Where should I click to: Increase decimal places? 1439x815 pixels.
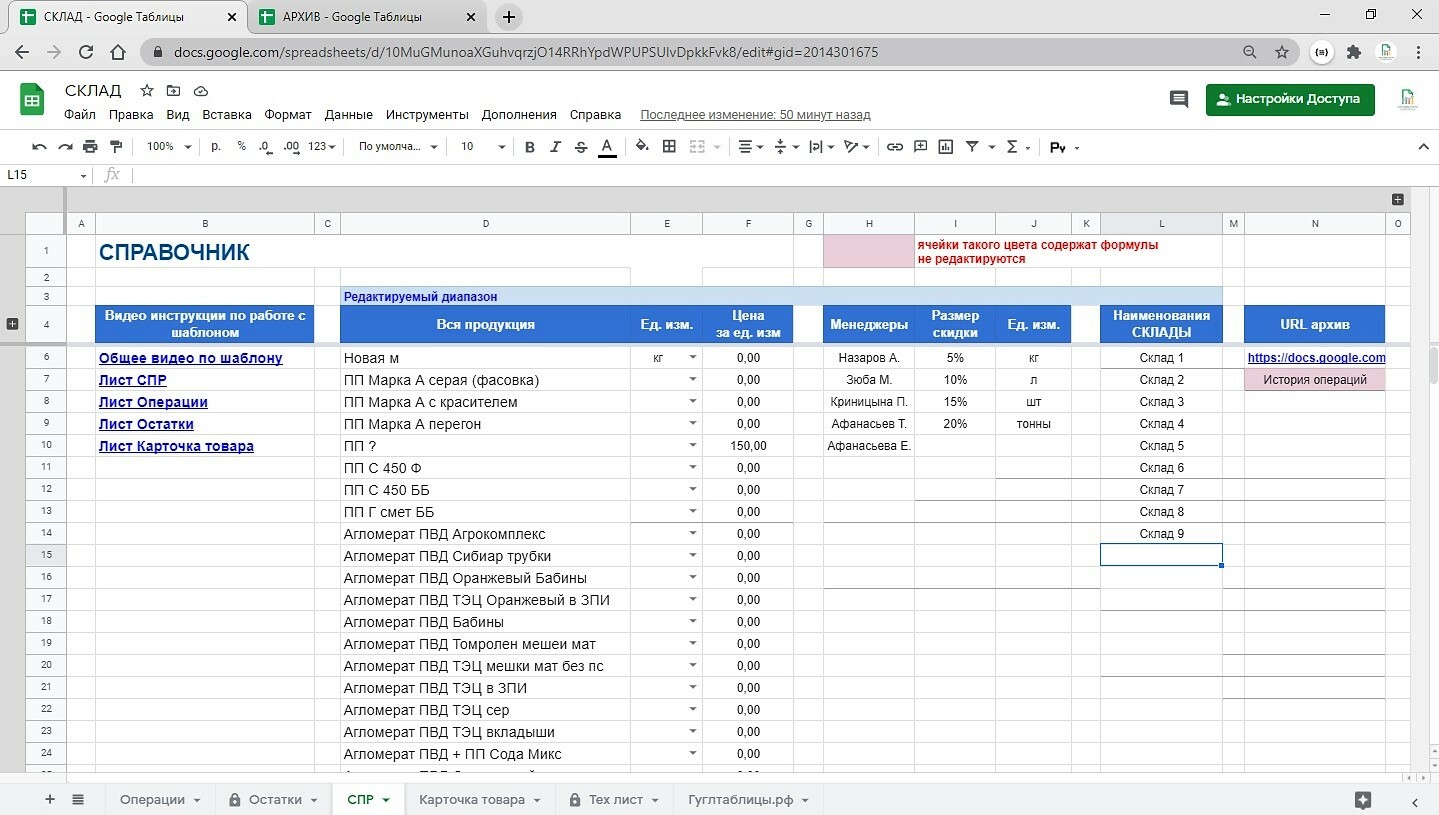pyautogui.click(x=291, y=147)
